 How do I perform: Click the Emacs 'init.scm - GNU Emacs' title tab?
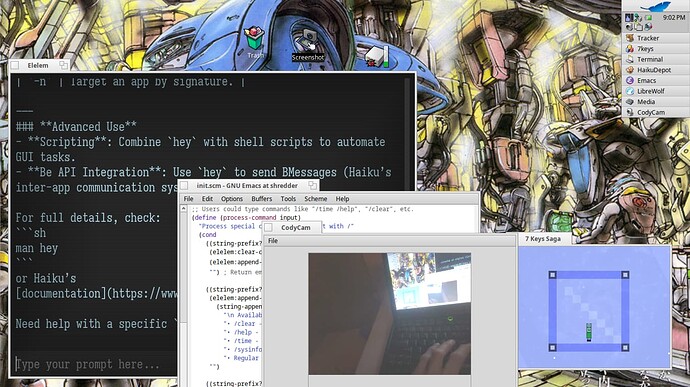[247, 186]
